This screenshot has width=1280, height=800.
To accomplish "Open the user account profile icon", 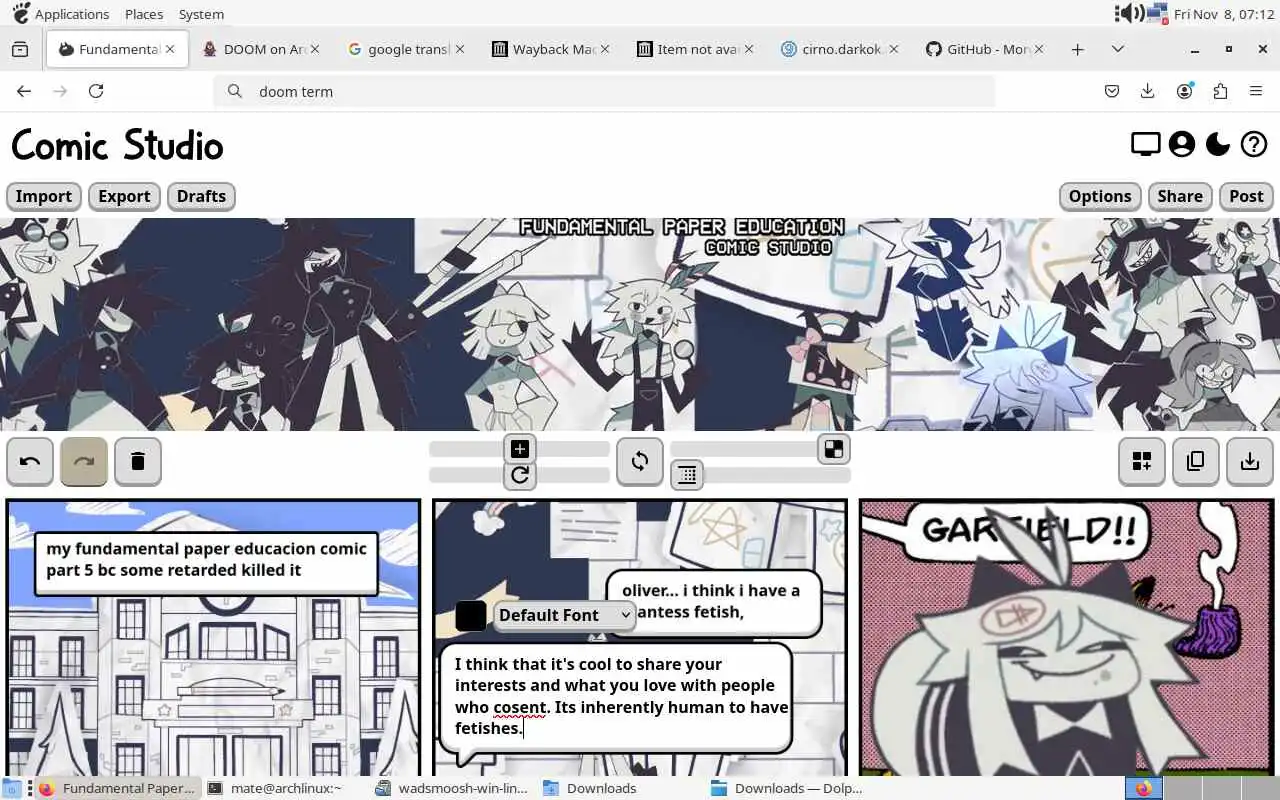I will (1182, 145).
